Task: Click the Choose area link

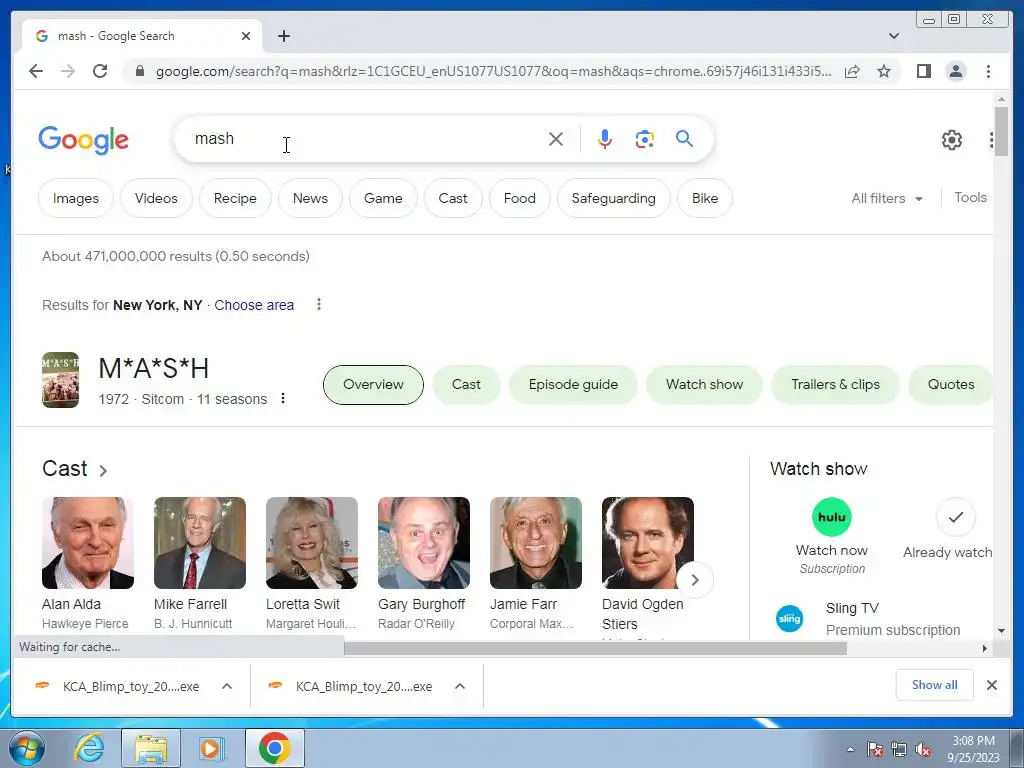Action: 254,305
